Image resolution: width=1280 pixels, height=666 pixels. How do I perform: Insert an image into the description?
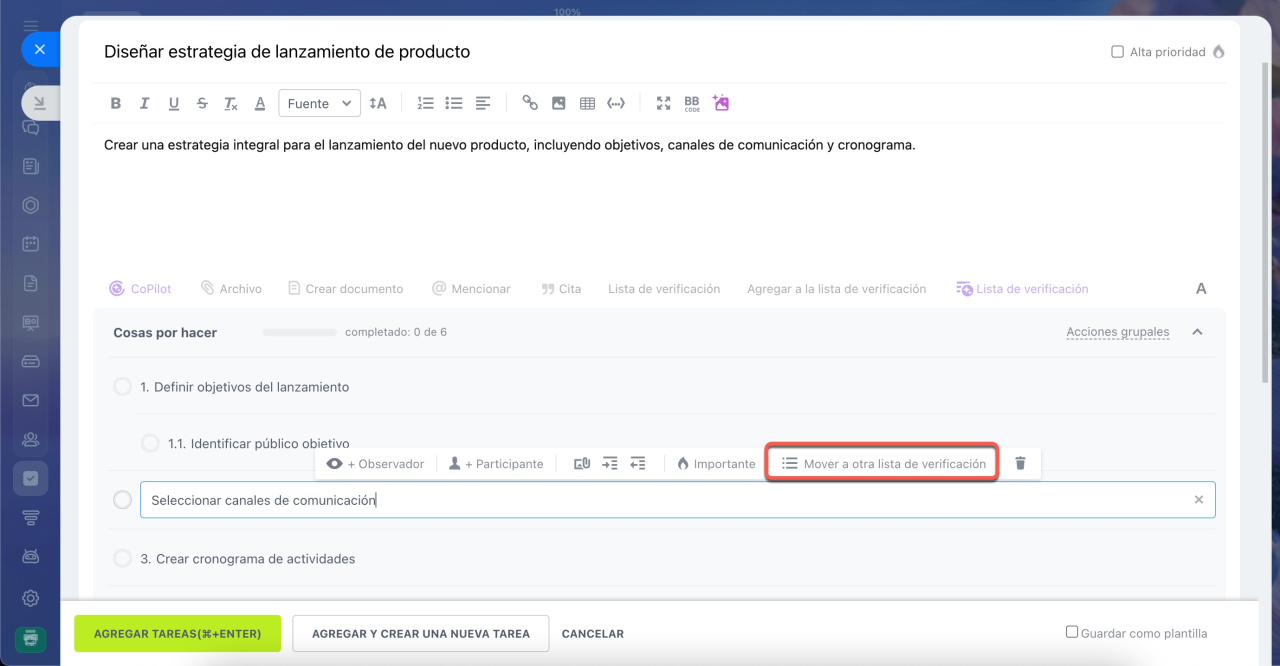(x=559, y=103)
